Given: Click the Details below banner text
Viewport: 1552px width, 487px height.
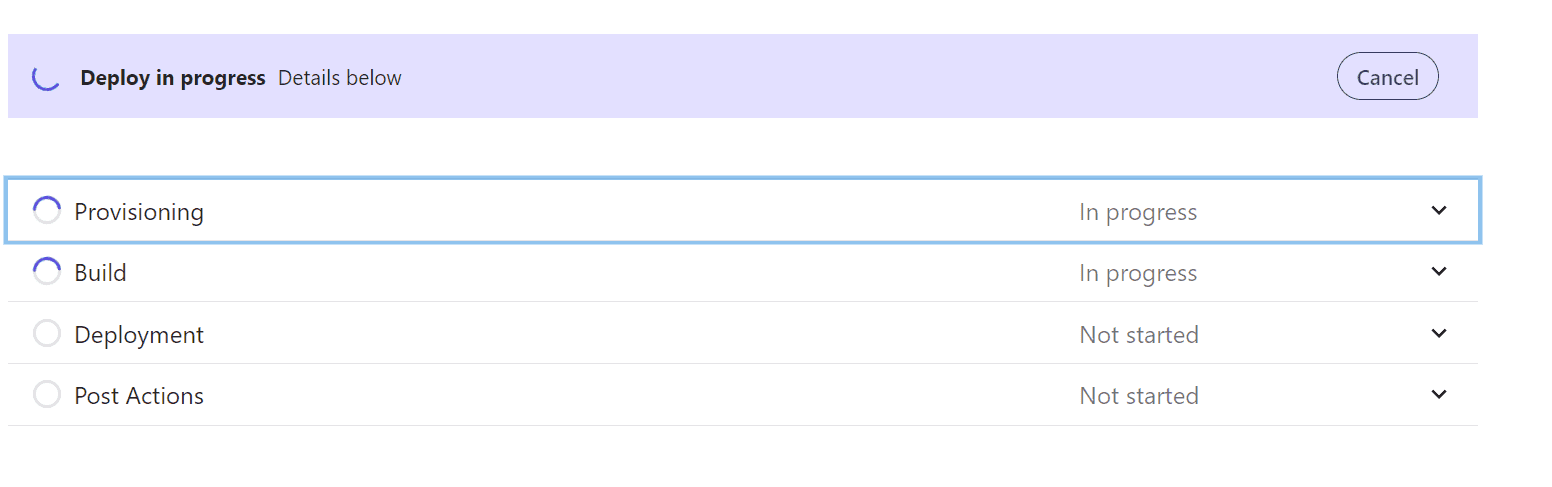Looking at the screenshot, I should pyautogui.click(x=340, y=78).
